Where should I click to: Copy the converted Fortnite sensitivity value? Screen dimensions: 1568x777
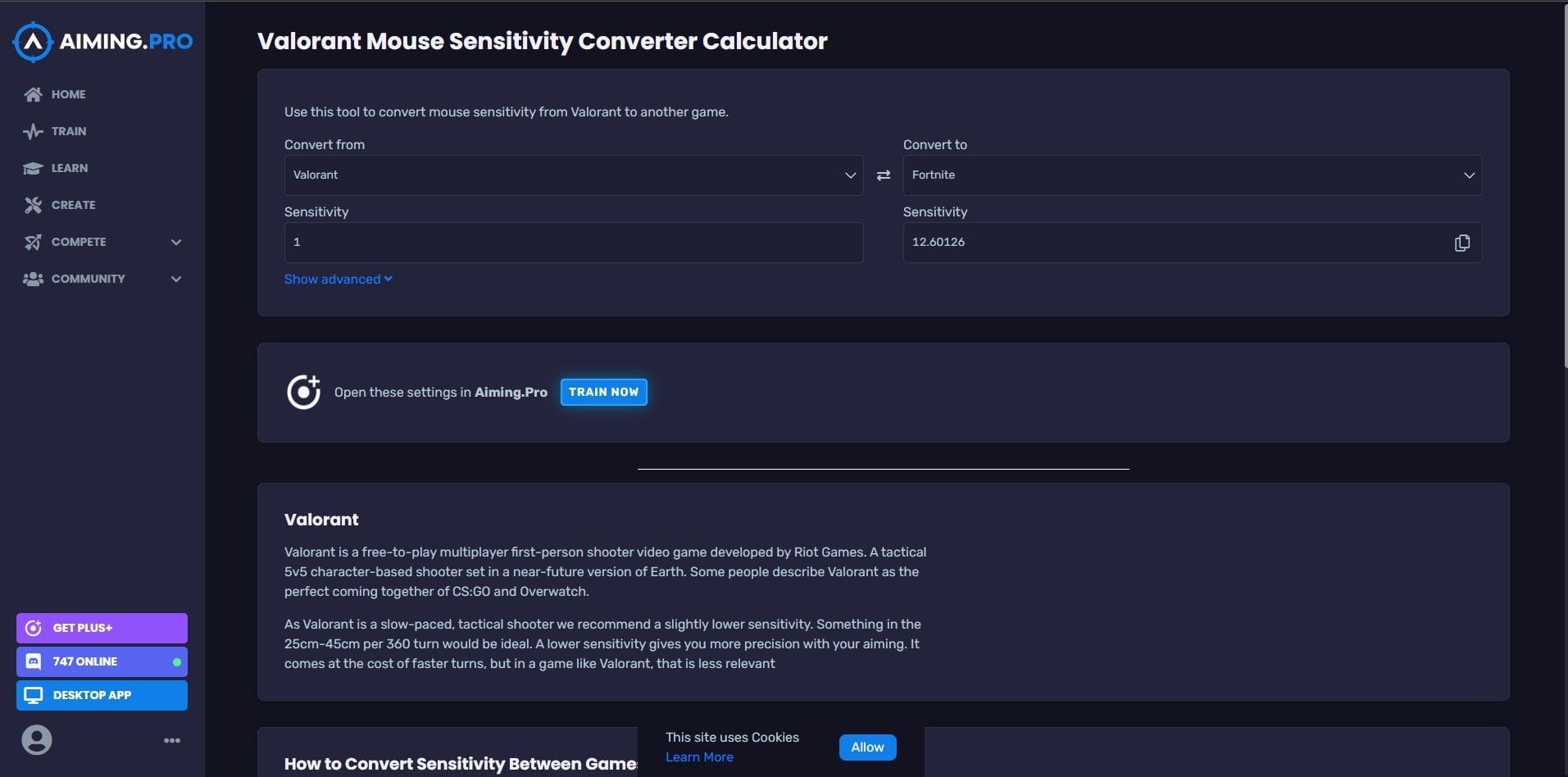pos(1462,242)
